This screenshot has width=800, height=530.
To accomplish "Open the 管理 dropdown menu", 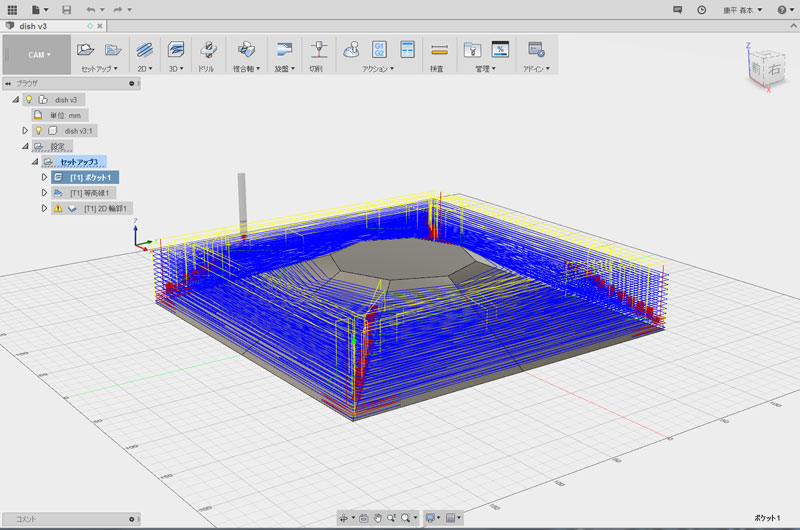I will click(x=485, y=68).
